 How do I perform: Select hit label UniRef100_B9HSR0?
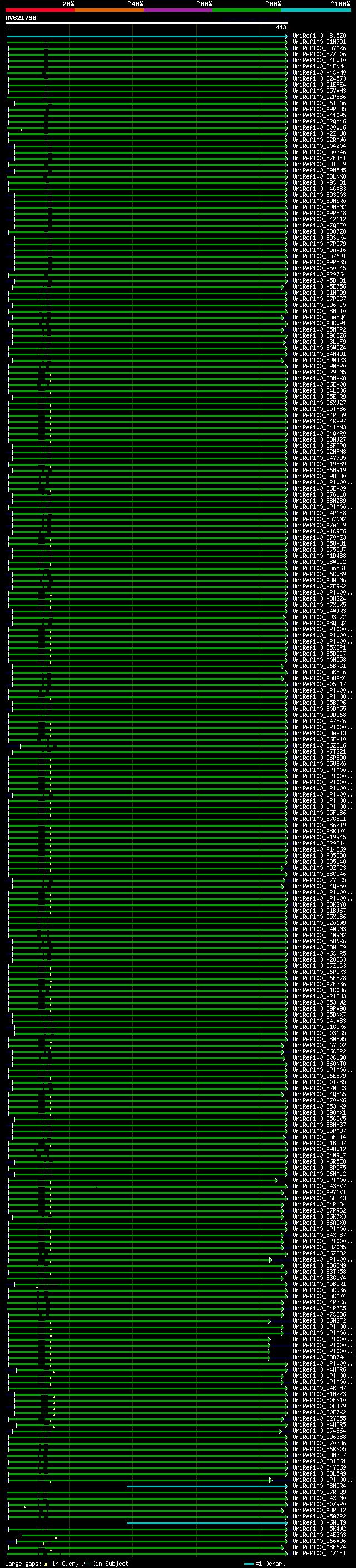point(319,201)
